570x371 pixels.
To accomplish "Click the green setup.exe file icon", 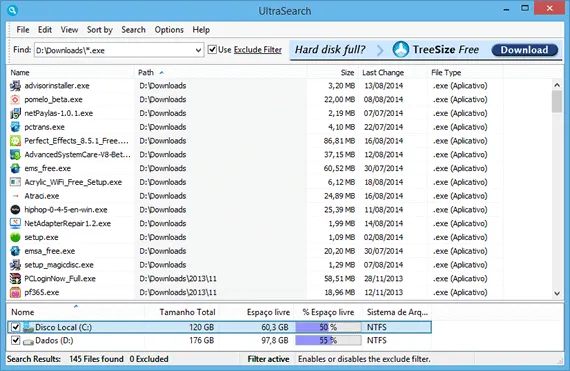I will point(15,237).
